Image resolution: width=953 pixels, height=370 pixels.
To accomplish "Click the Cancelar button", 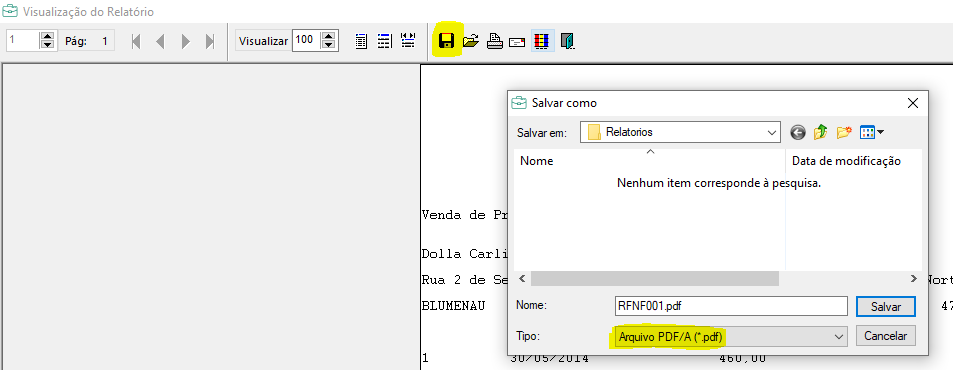I will click(886, 335).
